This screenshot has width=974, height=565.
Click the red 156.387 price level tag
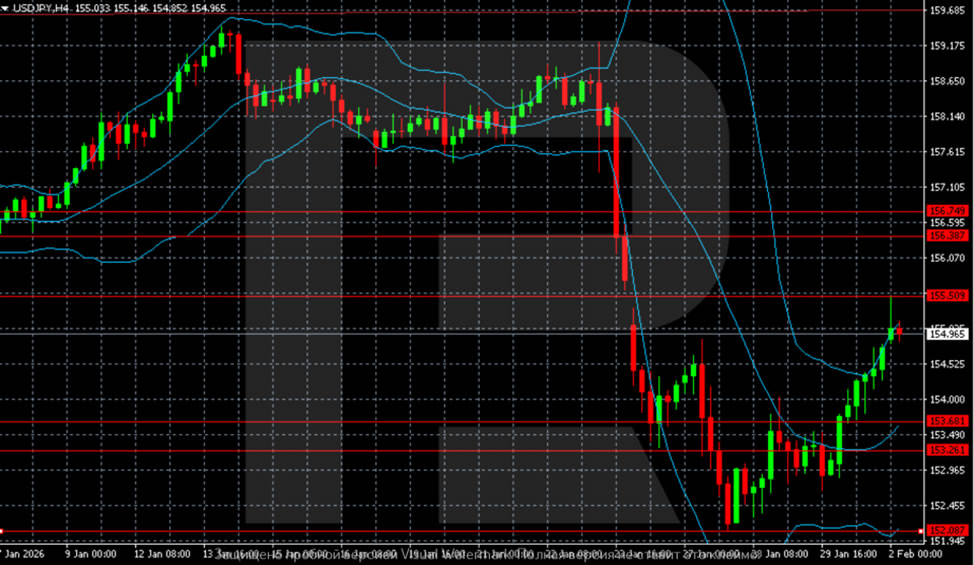[947, 235]
